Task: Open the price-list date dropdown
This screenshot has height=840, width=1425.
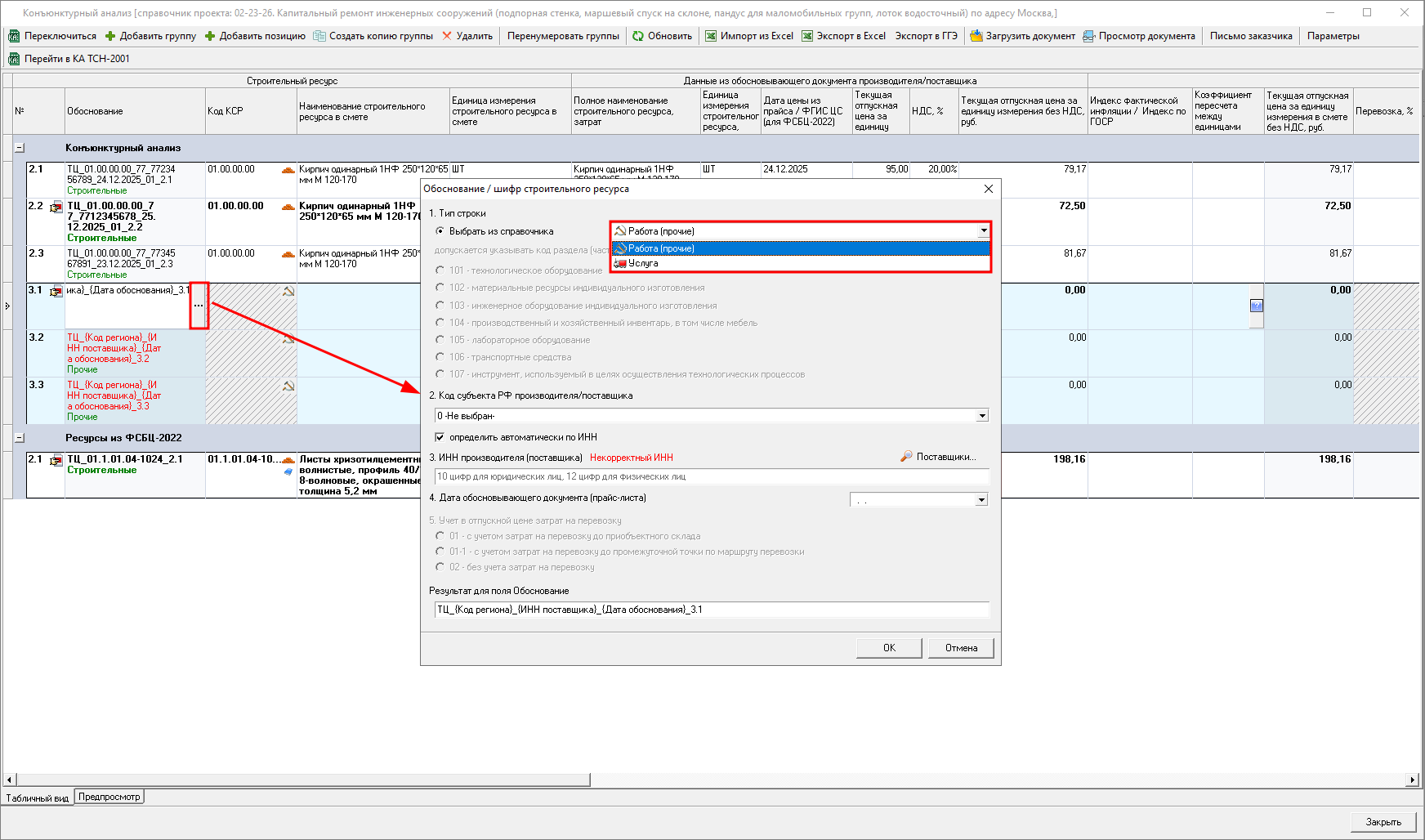Action: 981,499
